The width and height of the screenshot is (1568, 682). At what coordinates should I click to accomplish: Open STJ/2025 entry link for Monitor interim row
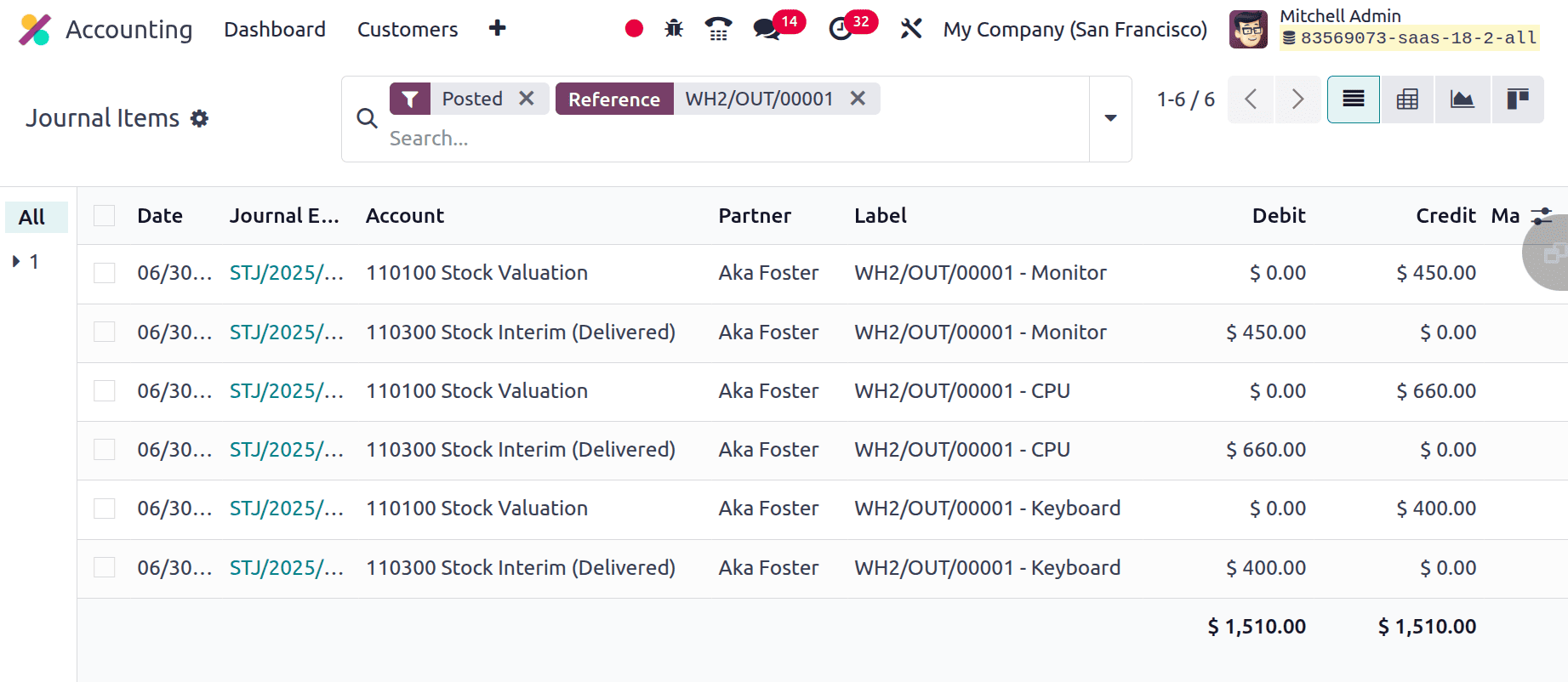click(x=287, y=332)
